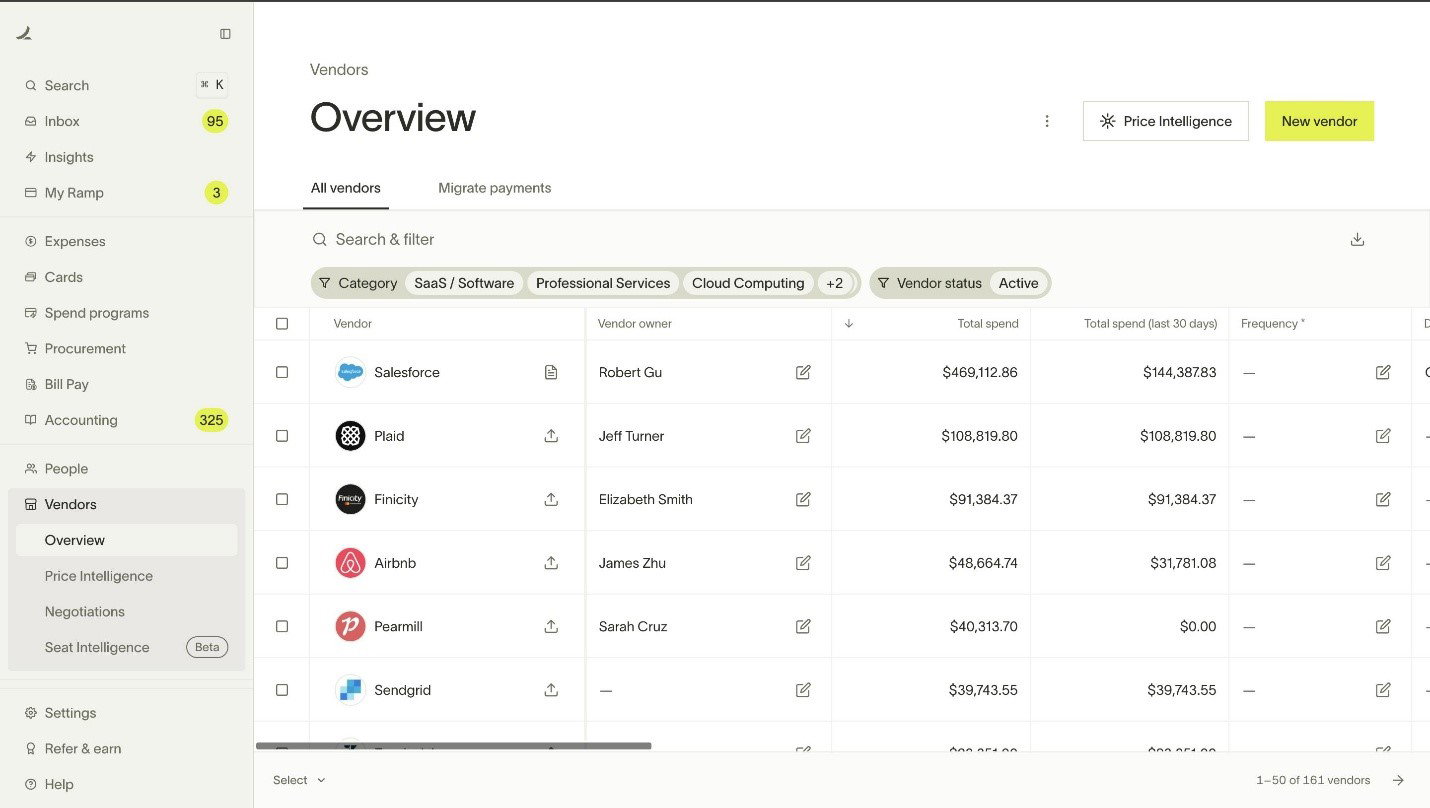Check the checkbox on the Airbnb row
The width and height of the screenshot is (1430, 808).
pos(282,562)
